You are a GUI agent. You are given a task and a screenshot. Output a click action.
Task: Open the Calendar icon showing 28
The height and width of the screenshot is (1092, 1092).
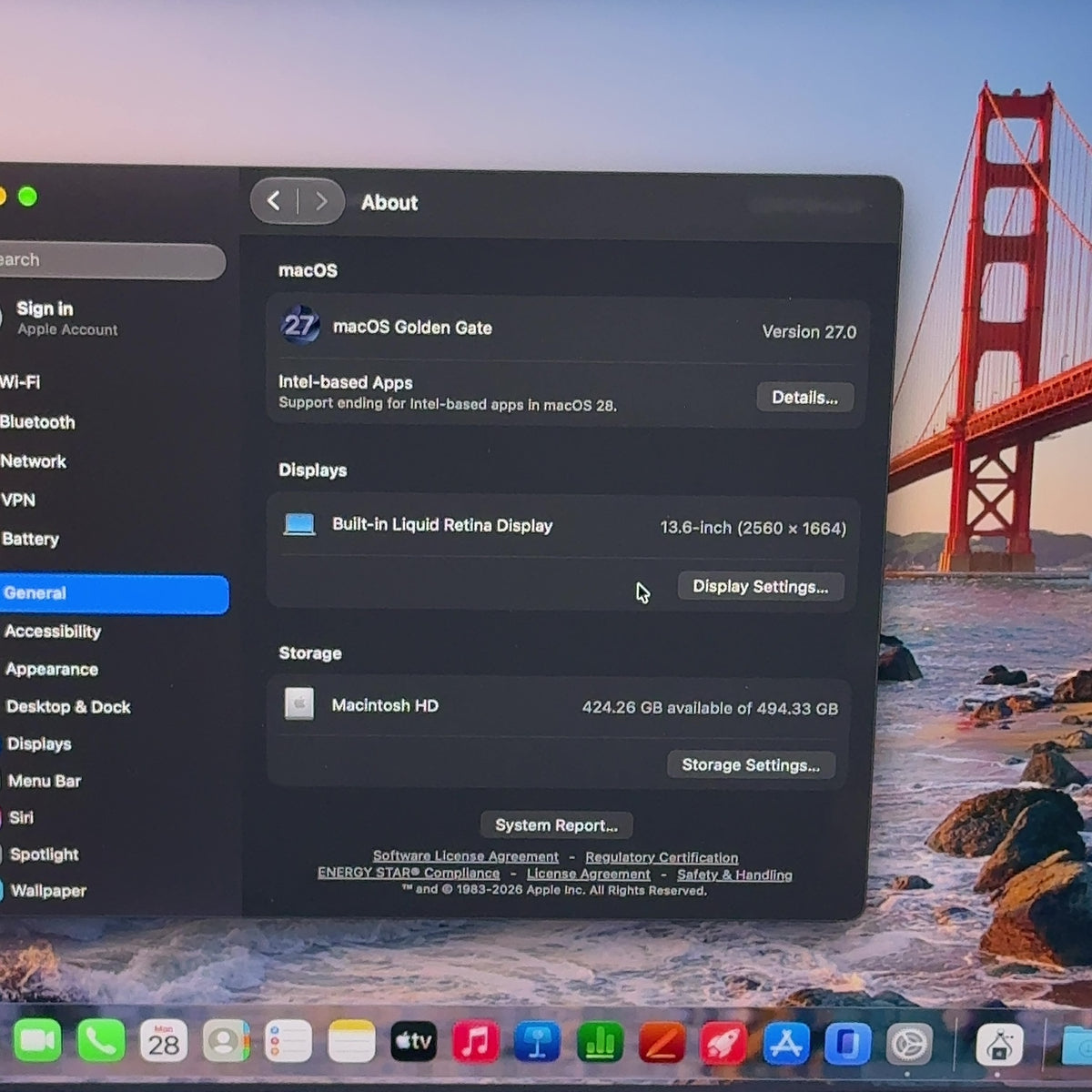[x=164, y=1042]
